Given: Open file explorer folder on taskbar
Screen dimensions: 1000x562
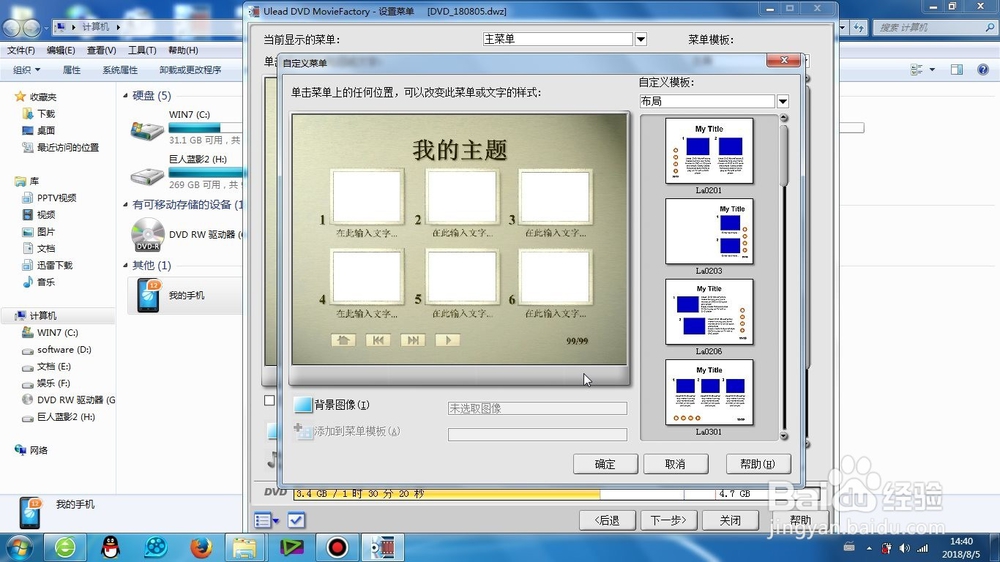Looking at the screenshot, I should tap(245, 547).
